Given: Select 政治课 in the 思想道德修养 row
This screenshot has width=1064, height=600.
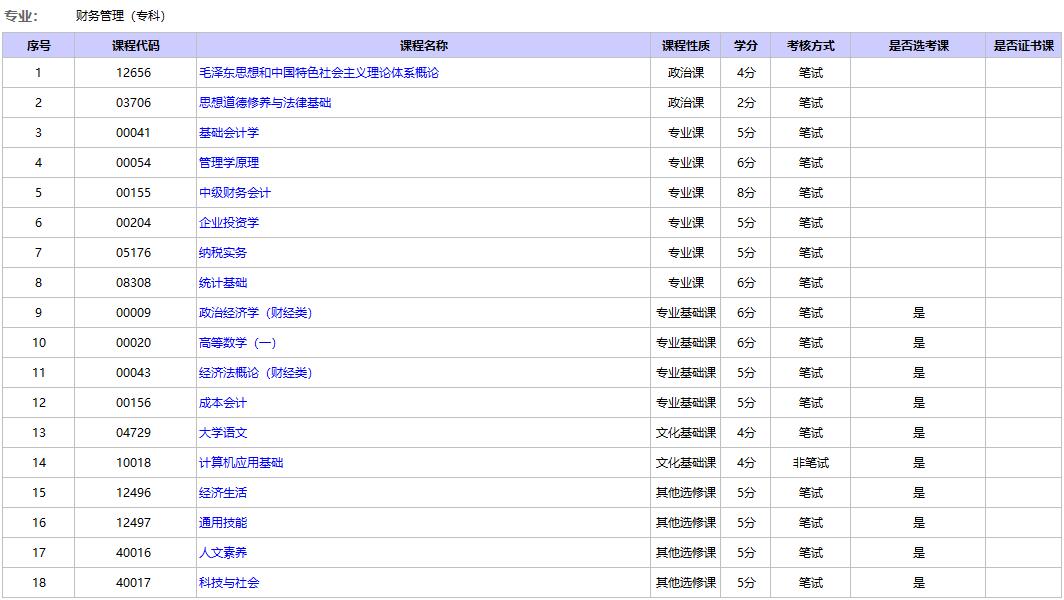Looking at the screenshot, I should [x=685, y=102].
